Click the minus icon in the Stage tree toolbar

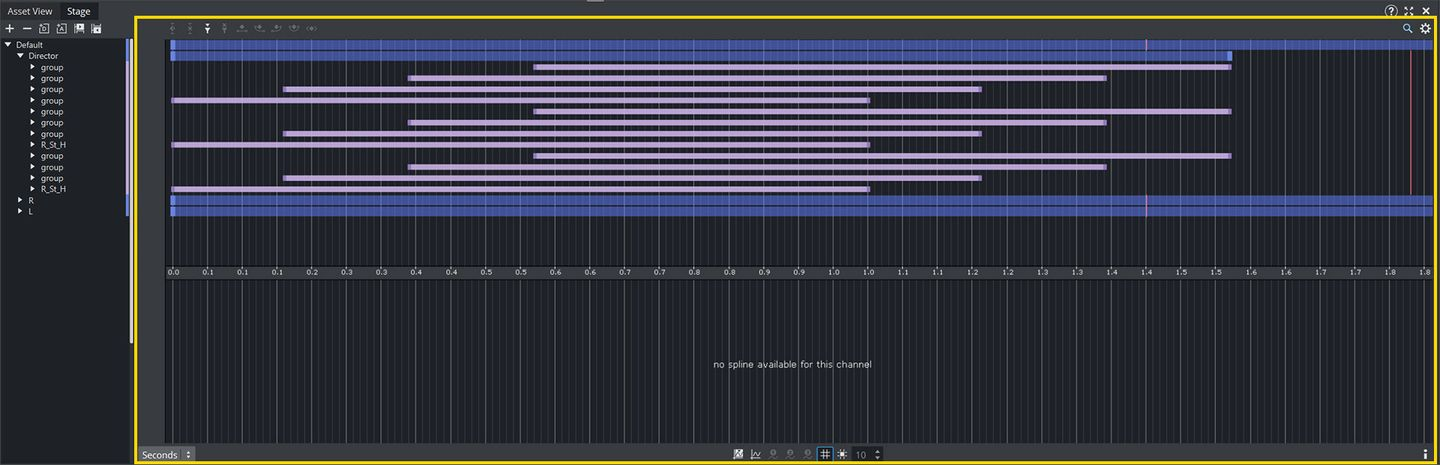click(27, 29)
